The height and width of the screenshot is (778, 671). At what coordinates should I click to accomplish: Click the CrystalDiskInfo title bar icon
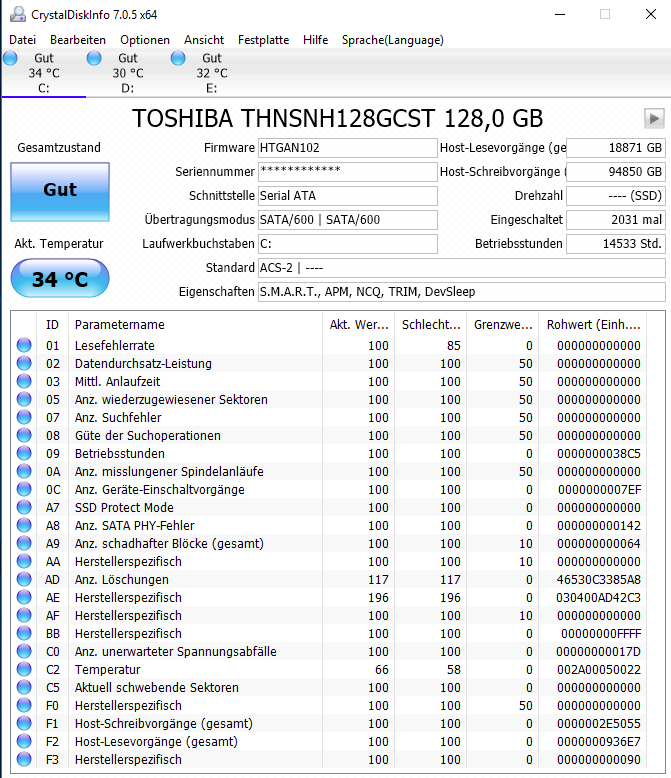click(18, 14)
